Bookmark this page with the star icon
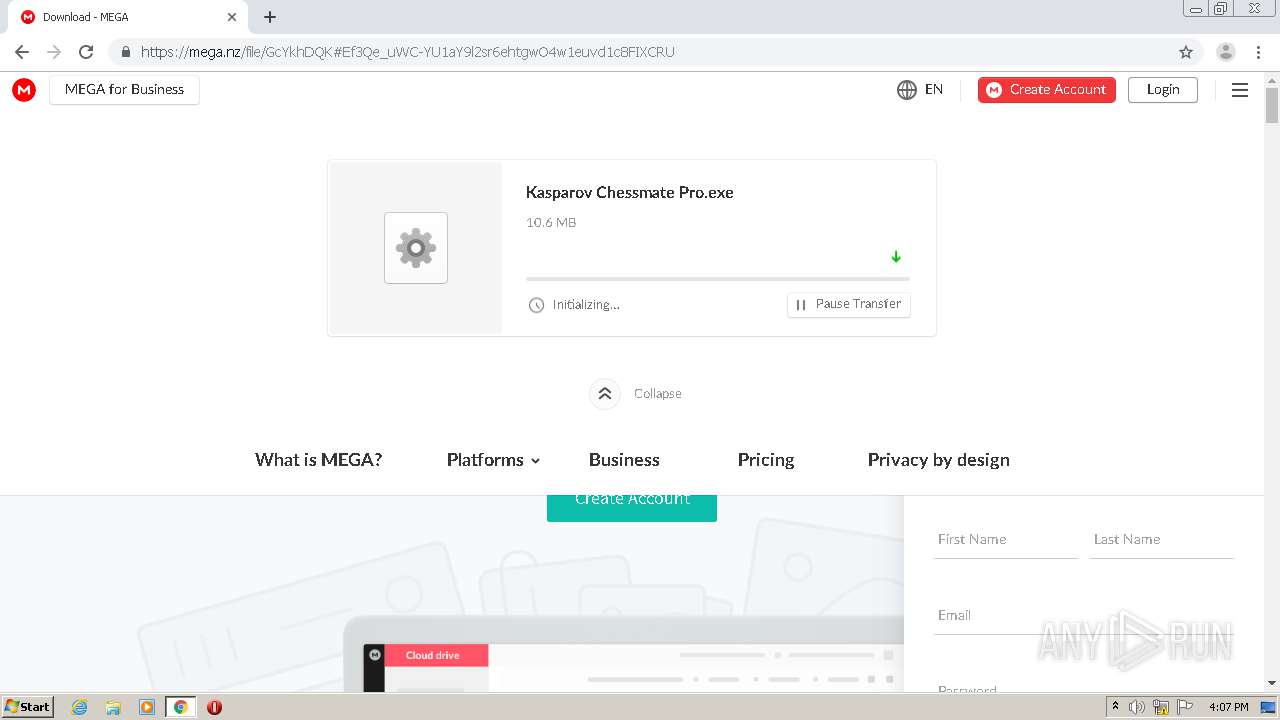 pos(1186,52)
